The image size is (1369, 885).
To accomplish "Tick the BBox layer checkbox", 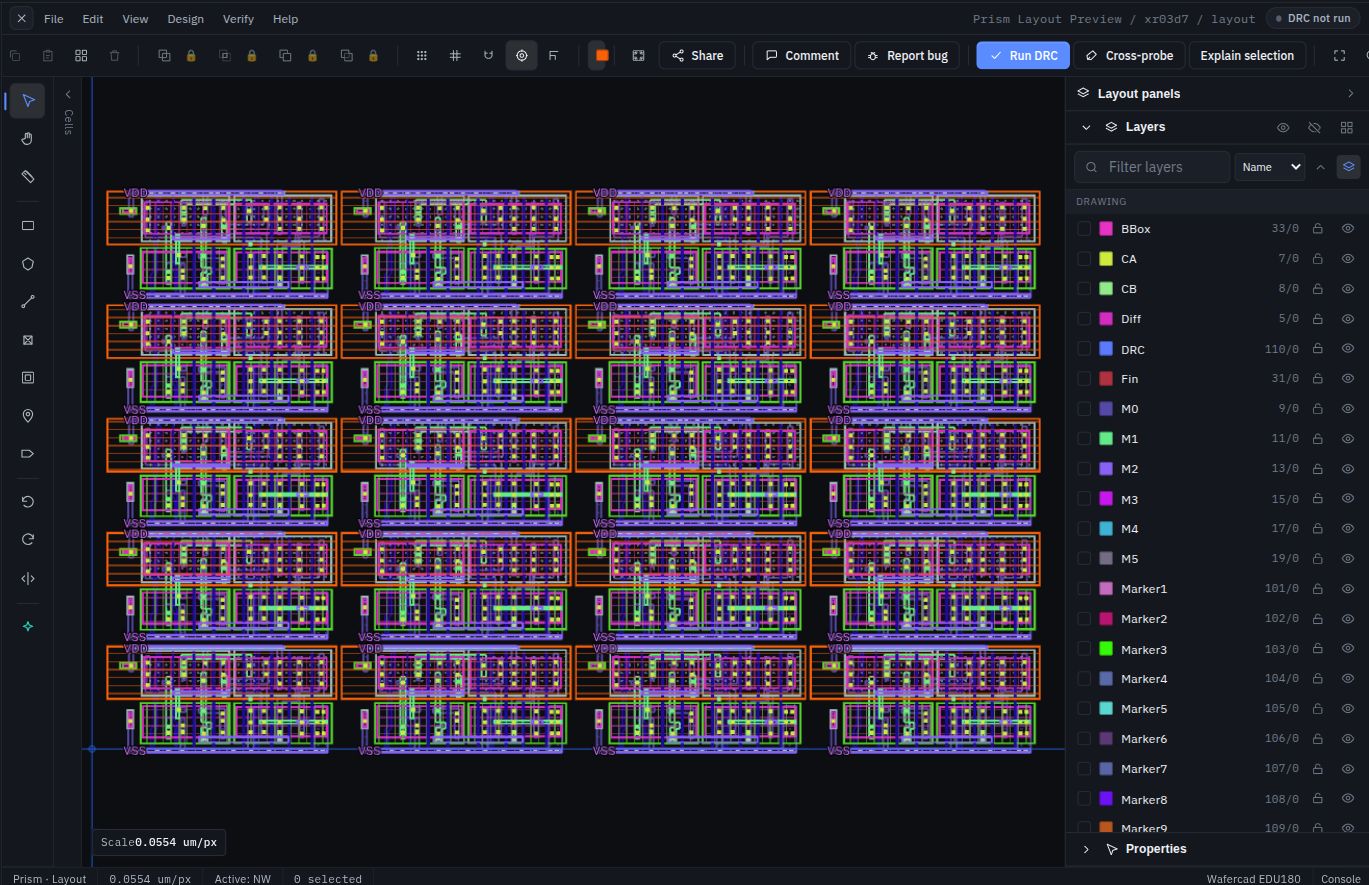I will pyautogui.click(x=1084, y=229).
